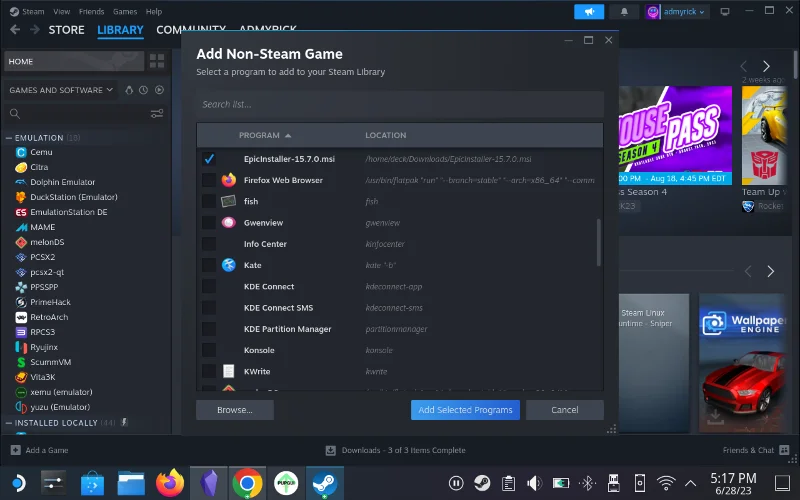Tick the Info Center checkbox
The height and width of the screenshot is (500, 800).
point(209,244)
